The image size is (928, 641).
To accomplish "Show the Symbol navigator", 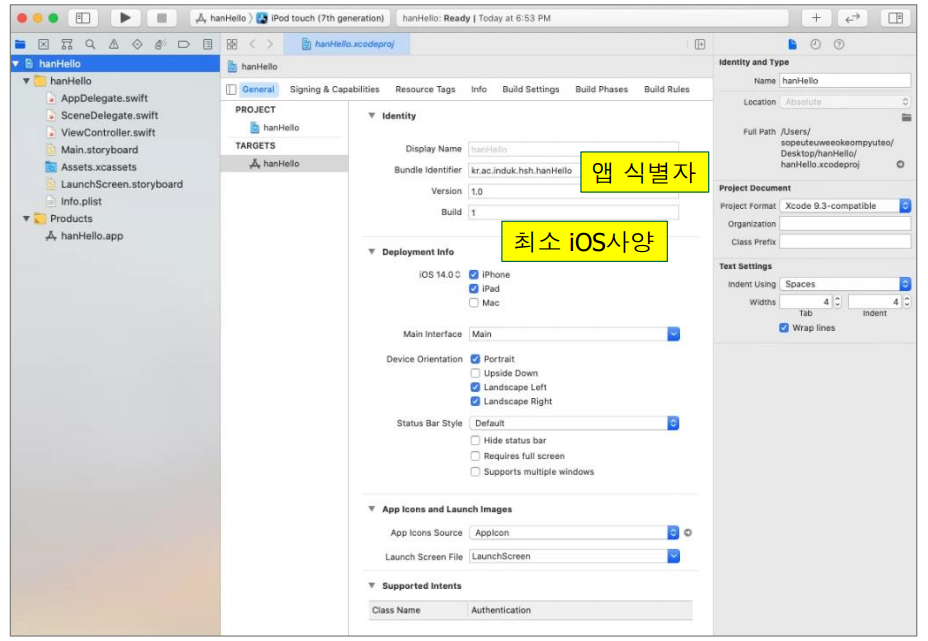I will 67,44.
